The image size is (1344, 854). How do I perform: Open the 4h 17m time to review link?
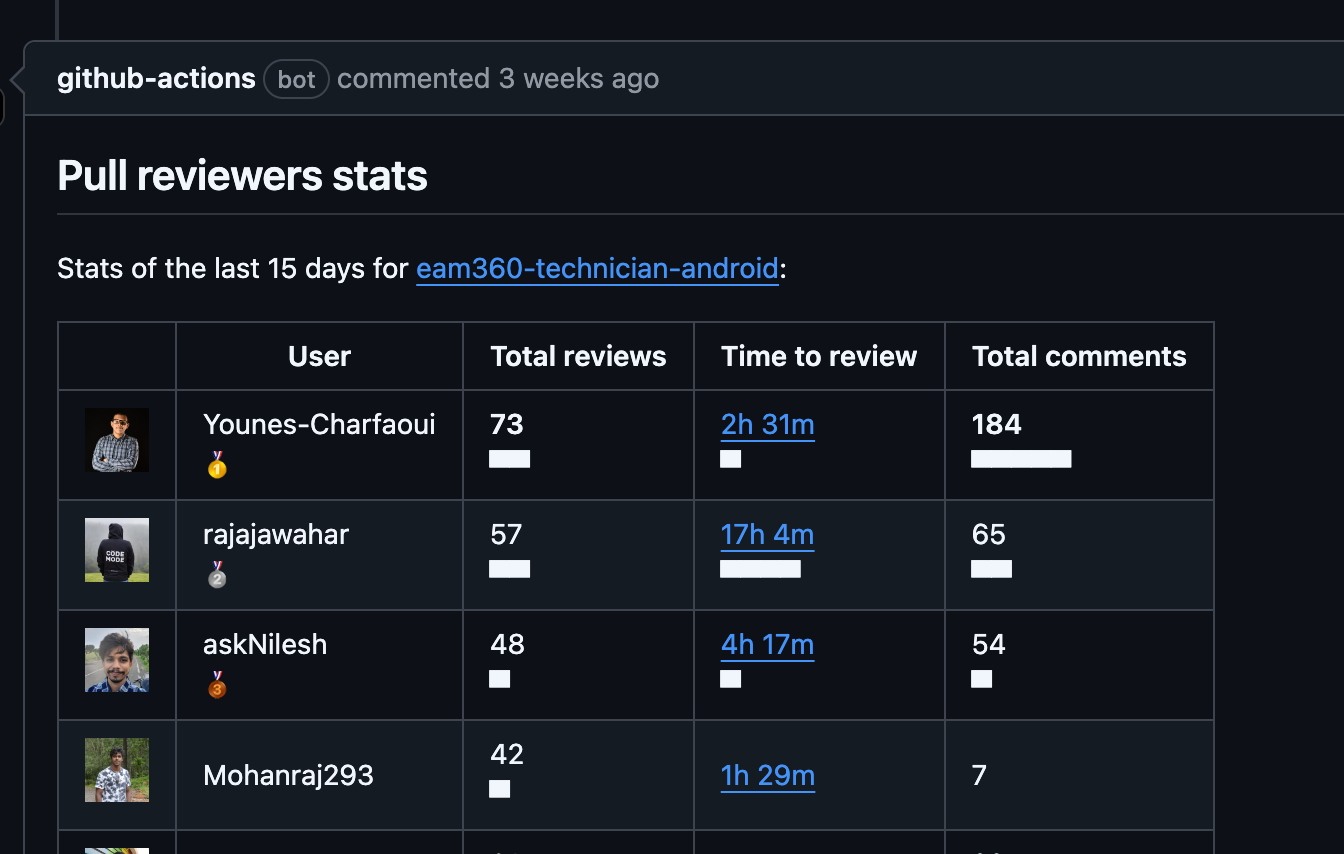(x=768, y=645)
